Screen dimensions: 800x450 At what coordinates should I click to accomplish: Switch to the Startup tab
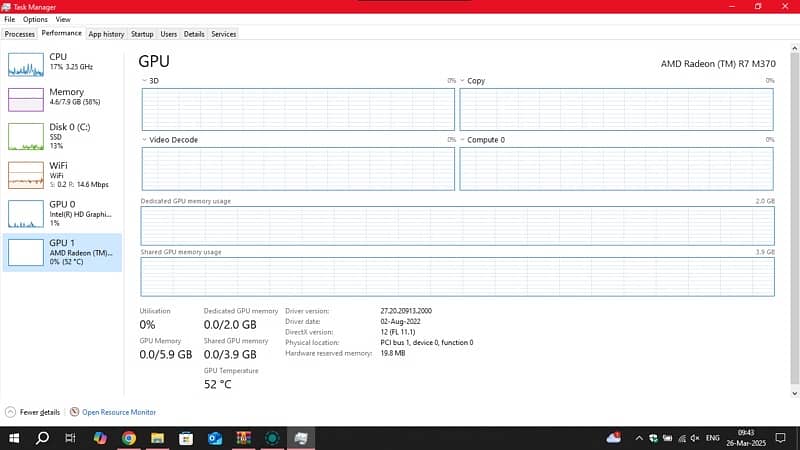click(142, 34)
